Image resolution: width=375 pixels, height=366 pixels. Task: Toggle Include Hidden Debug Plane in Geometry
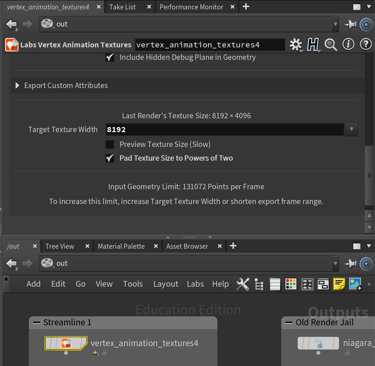coord(110,57)
